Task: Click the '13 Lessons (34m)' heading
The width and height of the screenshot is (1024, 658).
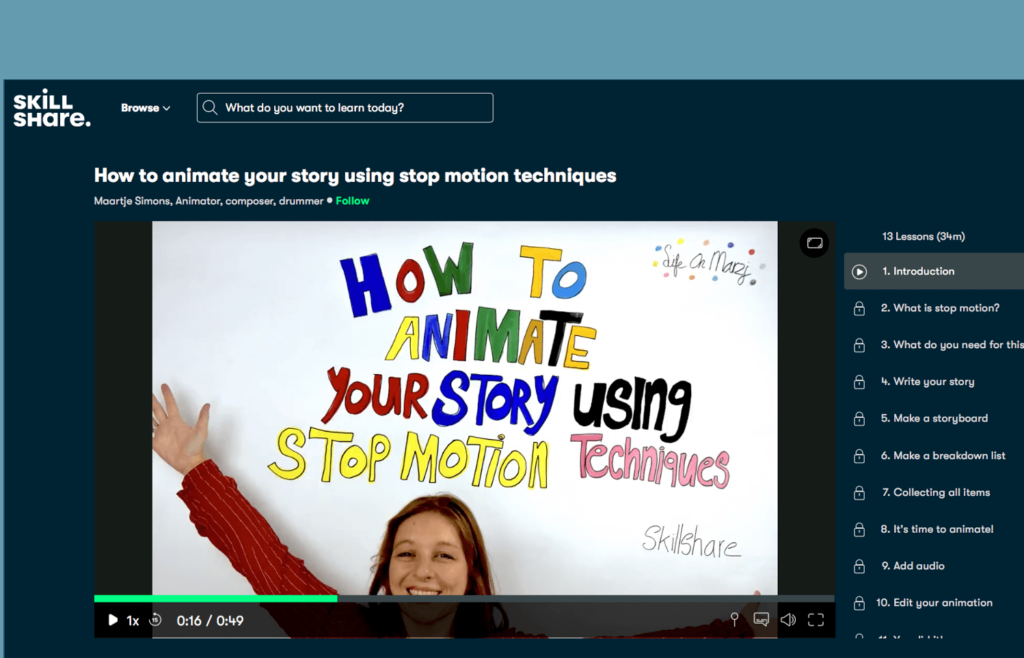Action: 923,236
